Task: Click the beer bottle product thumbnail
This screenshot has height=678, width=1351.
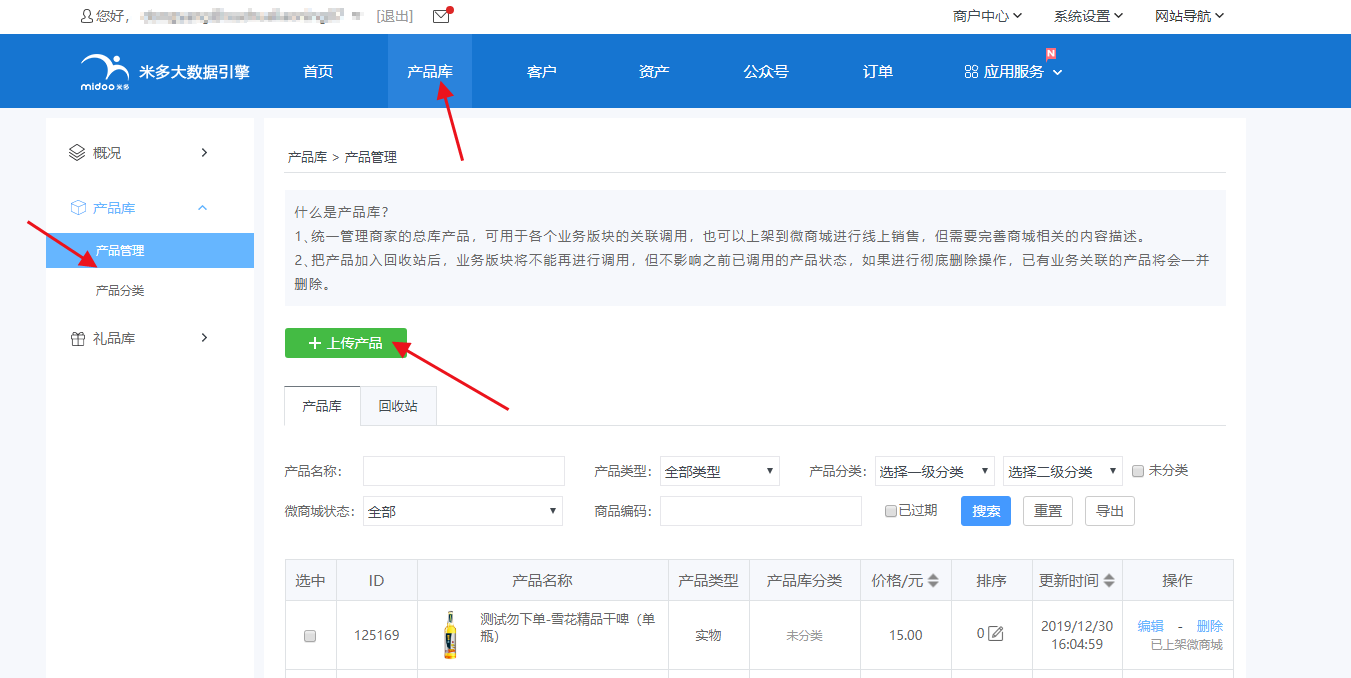Action: [450, 635]
